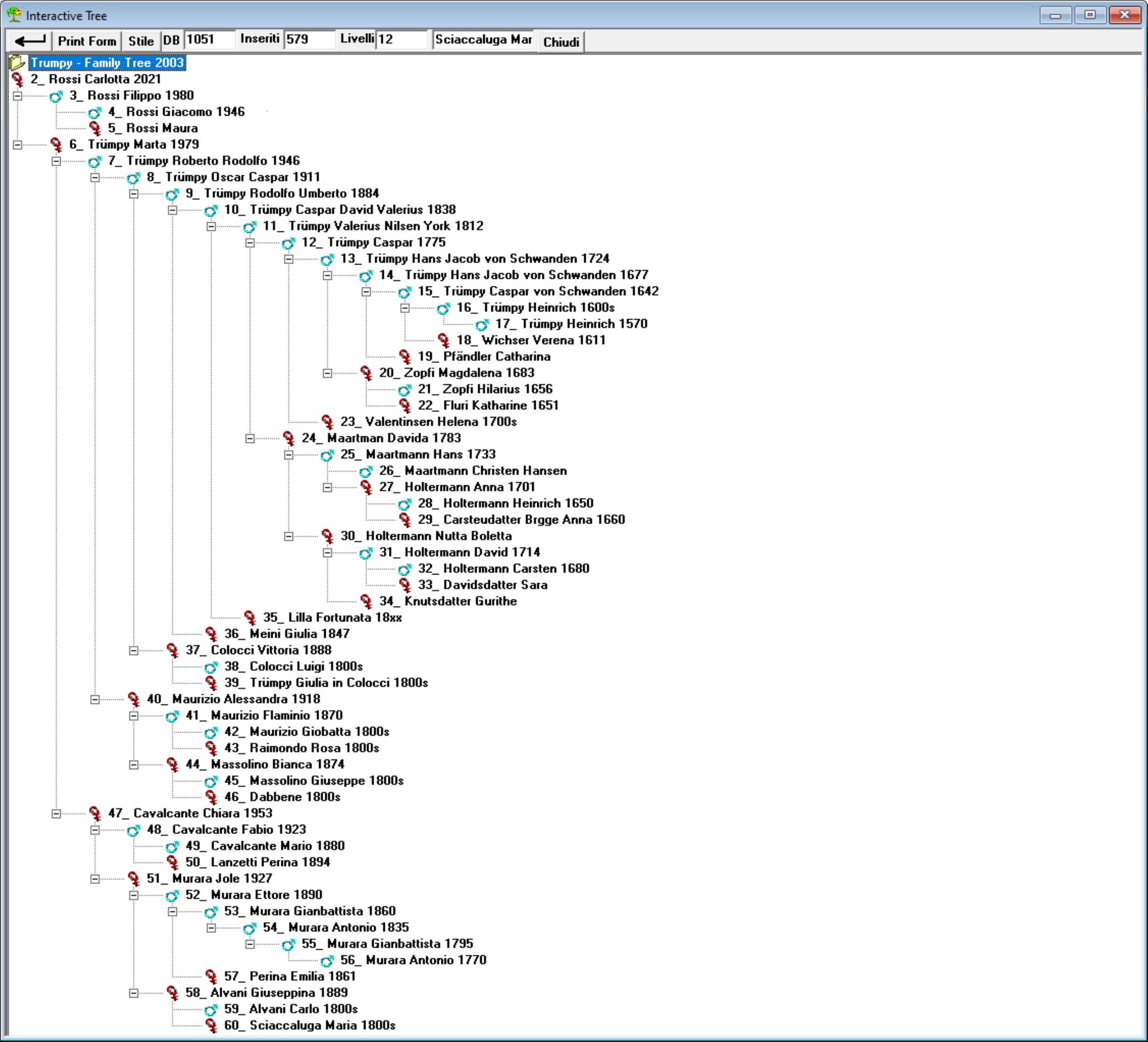Select 11_ Trümpy Valerius Nilsen York 1812

(372, 226)
